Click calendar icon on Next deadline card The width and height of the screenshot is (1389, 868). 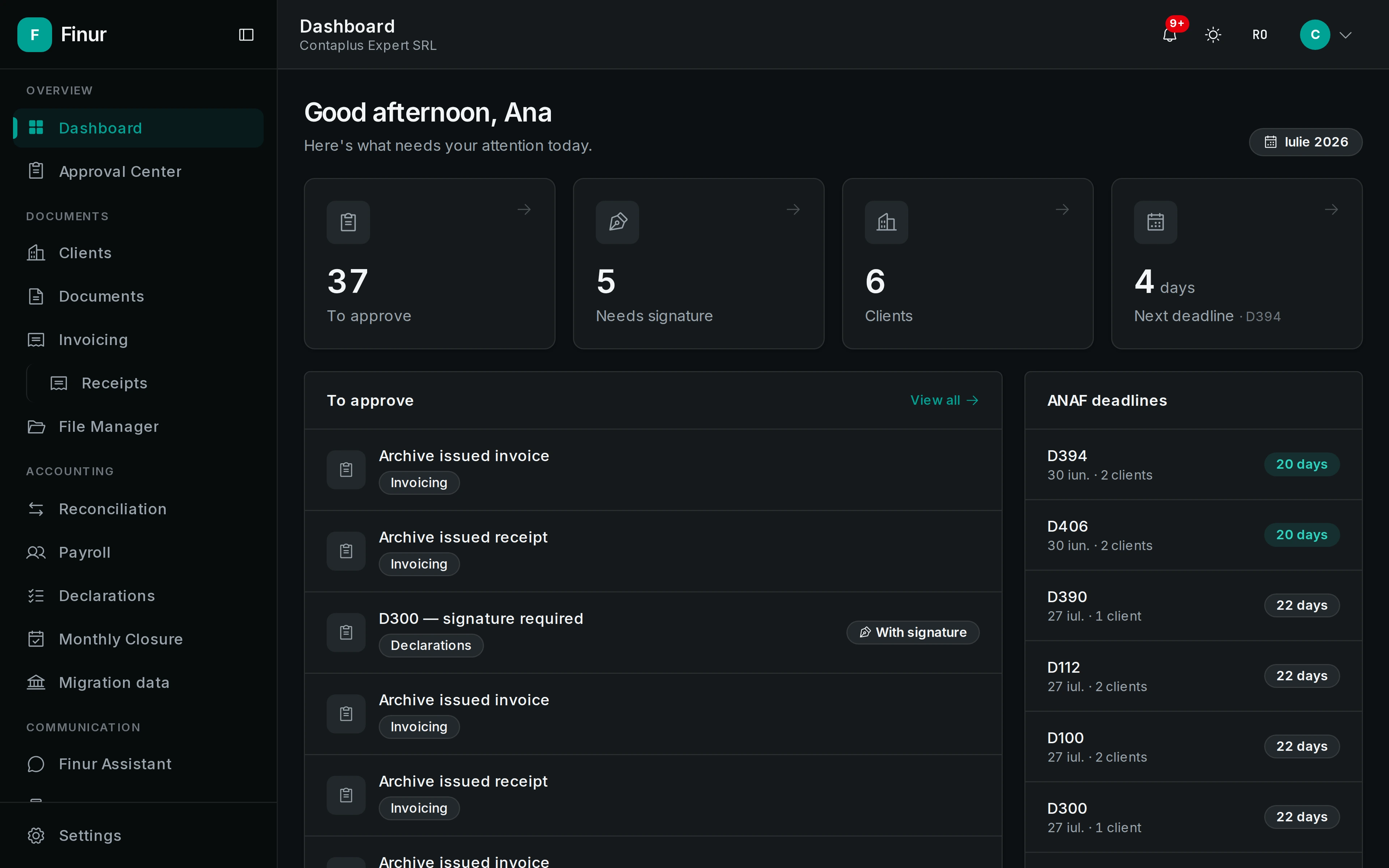(x=1155, y=222)
